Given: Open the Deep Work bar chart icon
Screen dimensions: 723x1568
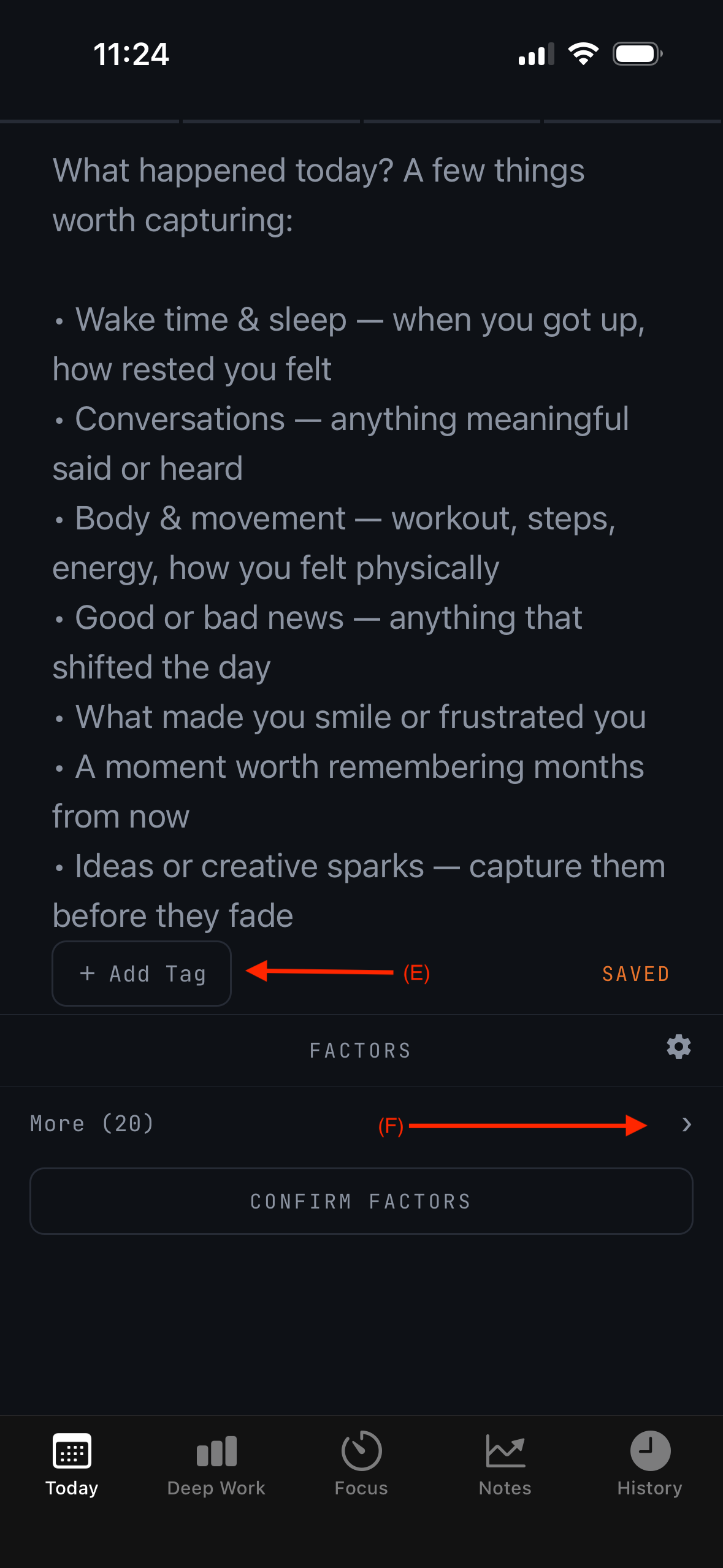Looking at the screenshot, I should [216, 1451].
